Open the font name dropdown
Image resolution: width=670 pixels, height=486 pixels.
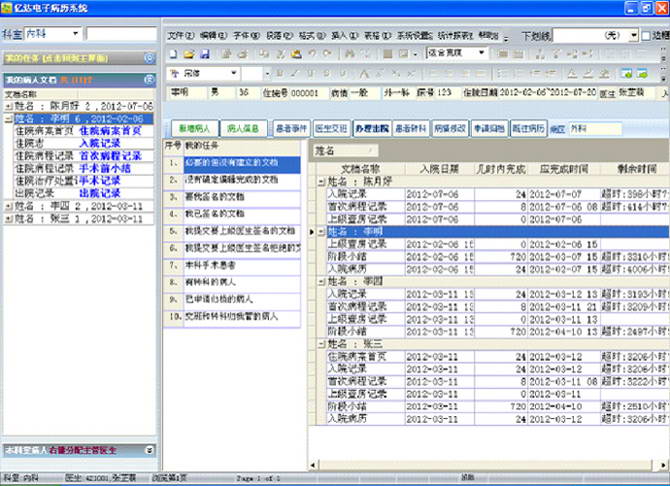(233, 73)
